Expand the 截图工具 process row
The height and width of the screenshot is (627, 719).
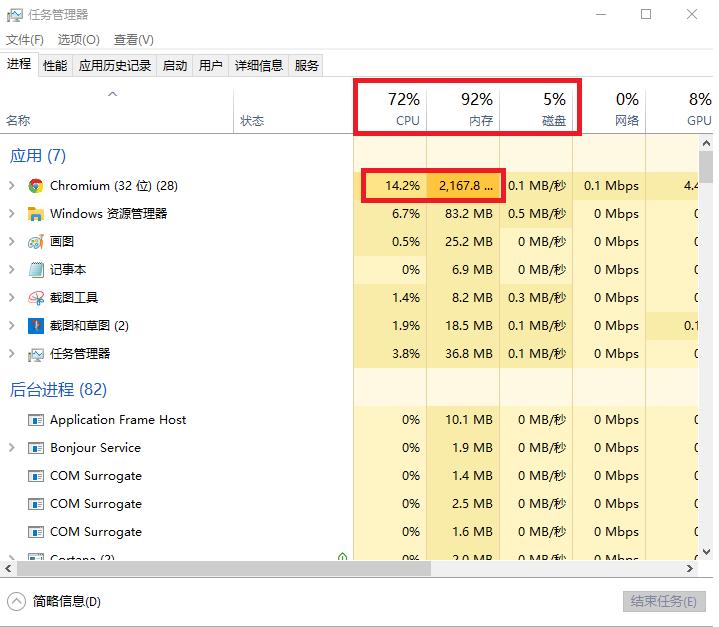(12, 298)
